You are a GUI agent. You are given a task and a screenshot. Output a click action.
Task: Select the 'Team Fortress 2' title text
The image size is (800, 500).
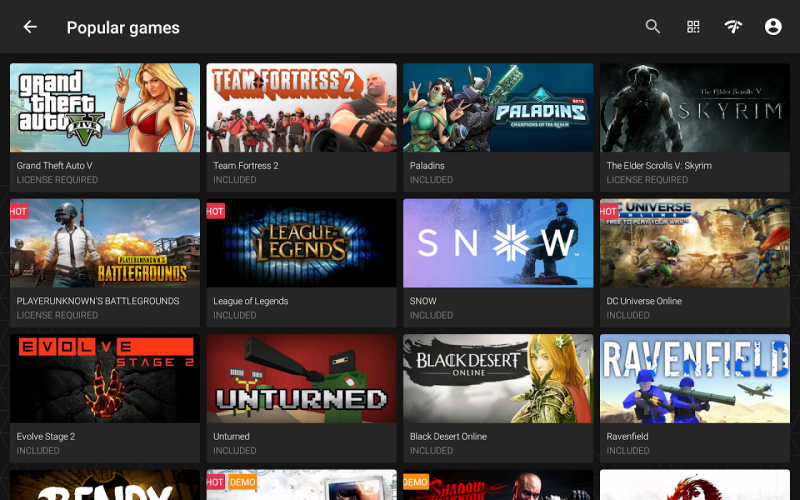[x=245, y=166]
